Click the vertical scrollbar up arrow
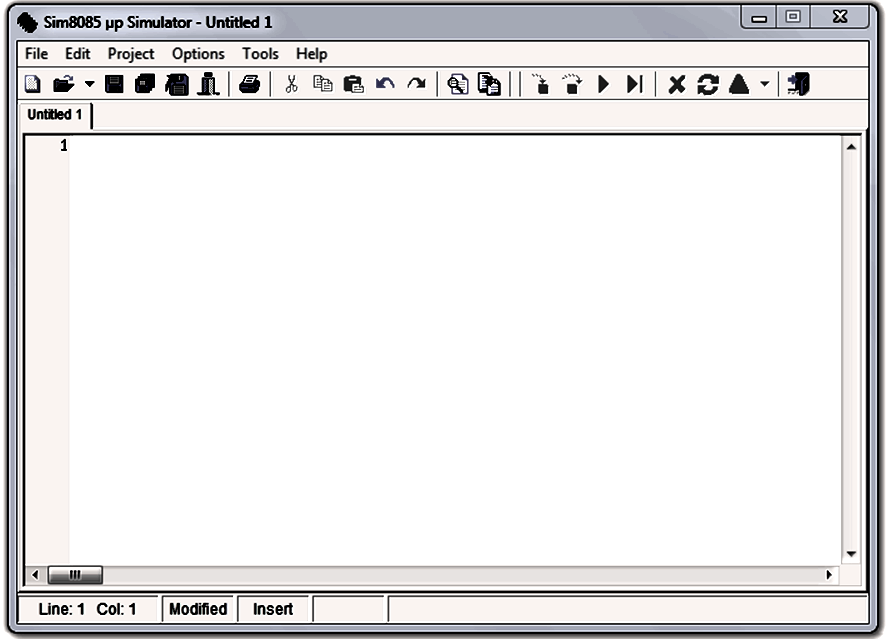This screenshot has width=886, height=642. pos(851,147)
